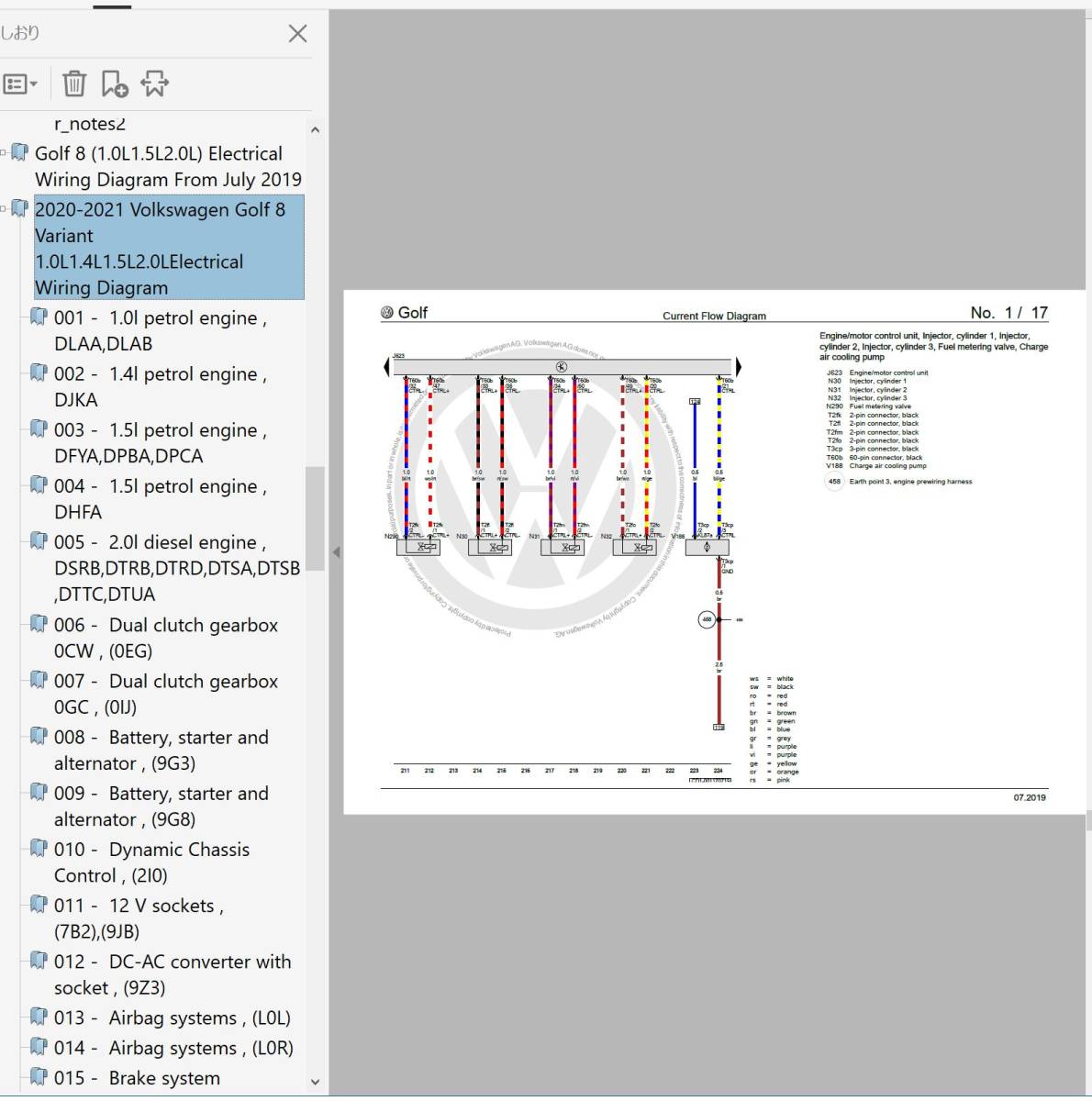Click the bookmark icon beside 004 petrol engine
Viewport: 1092px width, 1101px height.
(x=39, y=484)
